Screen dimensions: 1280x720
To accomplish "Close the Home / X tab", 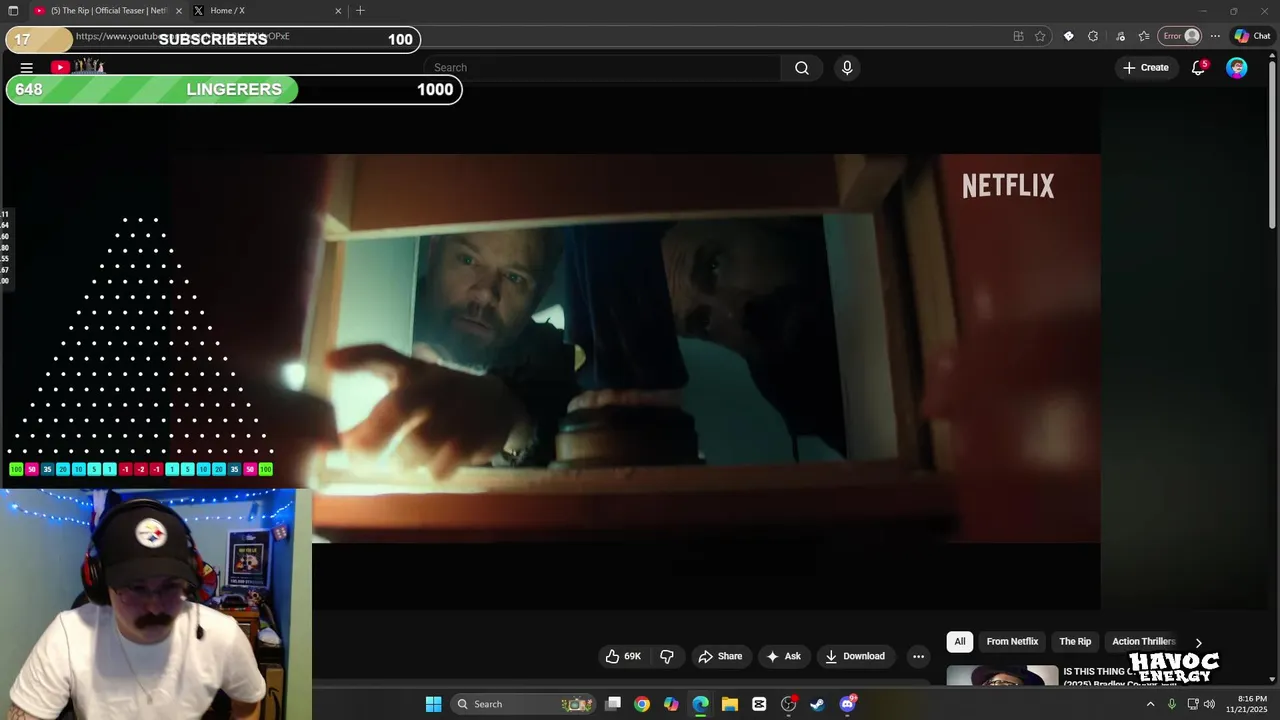I will tap(338, 11).
